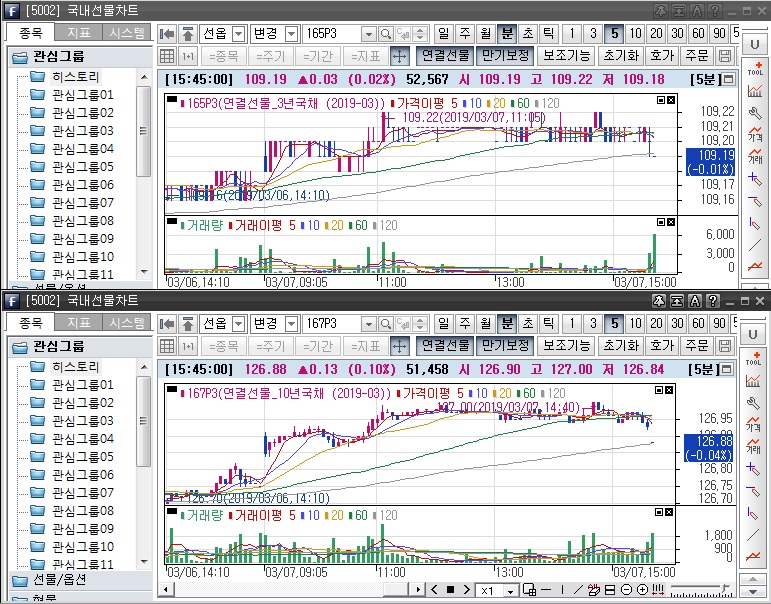
Task: Click the crosshair cursor icon in top chart toolbar
Action: pos(399,55)
